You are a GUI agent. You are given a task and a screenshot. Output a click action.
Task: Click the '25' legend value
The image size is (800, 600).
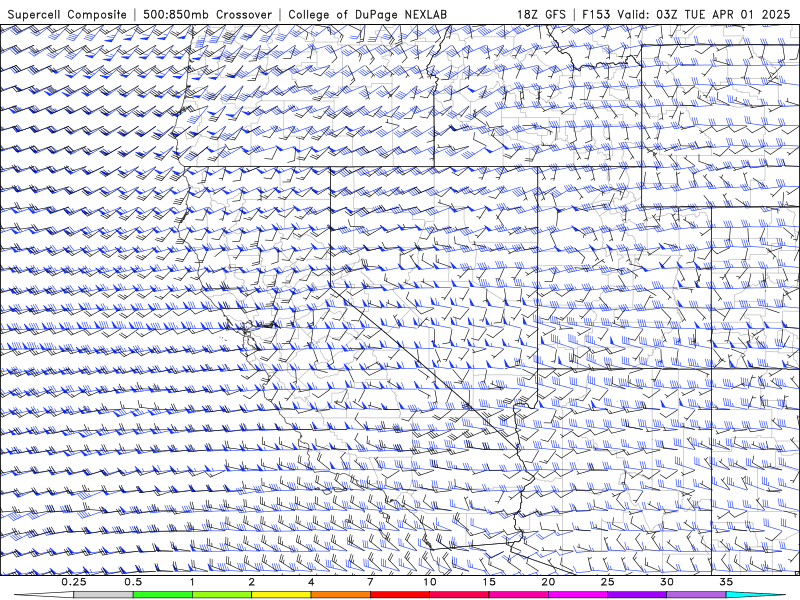607,582
